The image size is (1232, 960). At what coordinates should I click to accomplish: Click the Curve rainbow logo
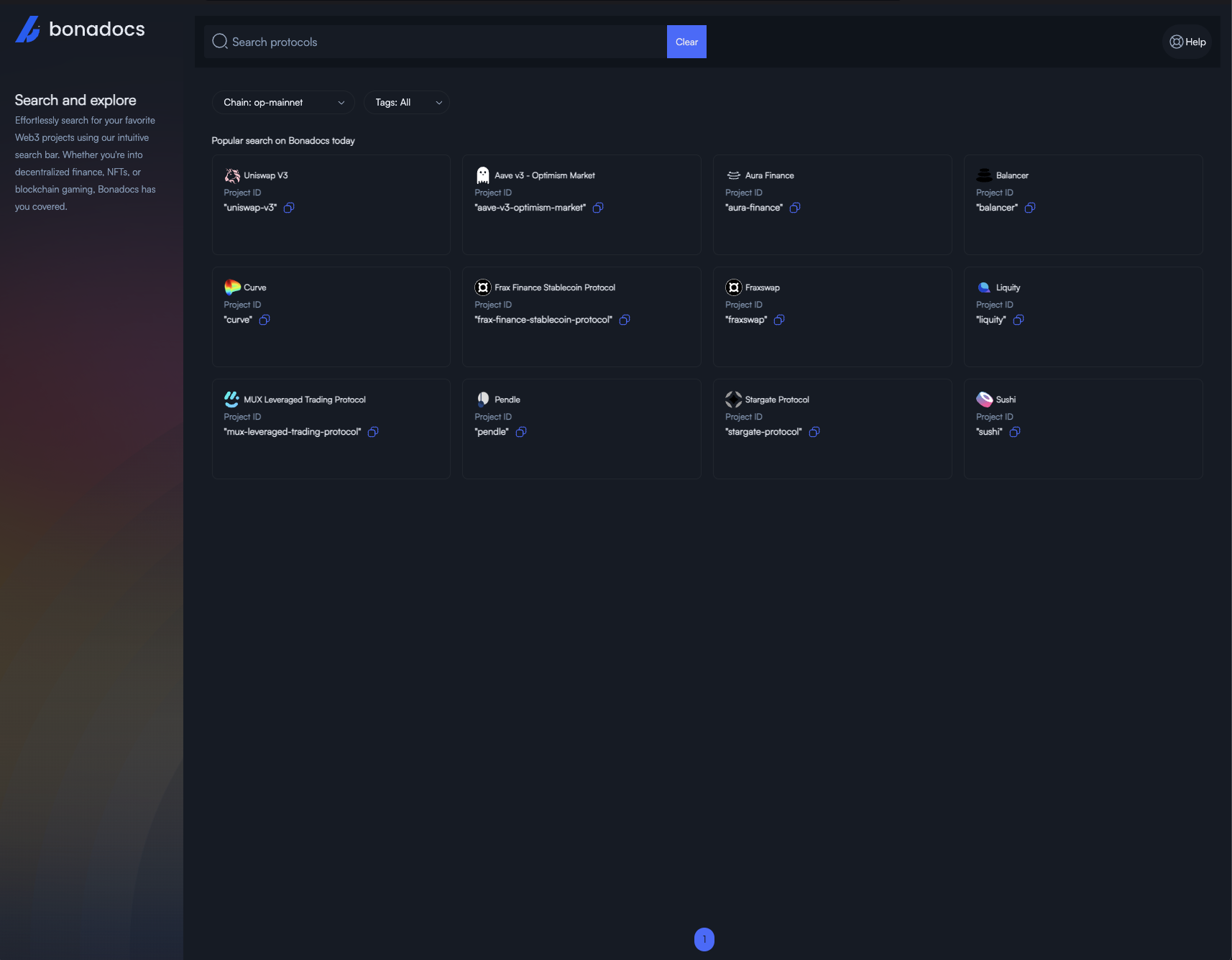pos(232,287)
